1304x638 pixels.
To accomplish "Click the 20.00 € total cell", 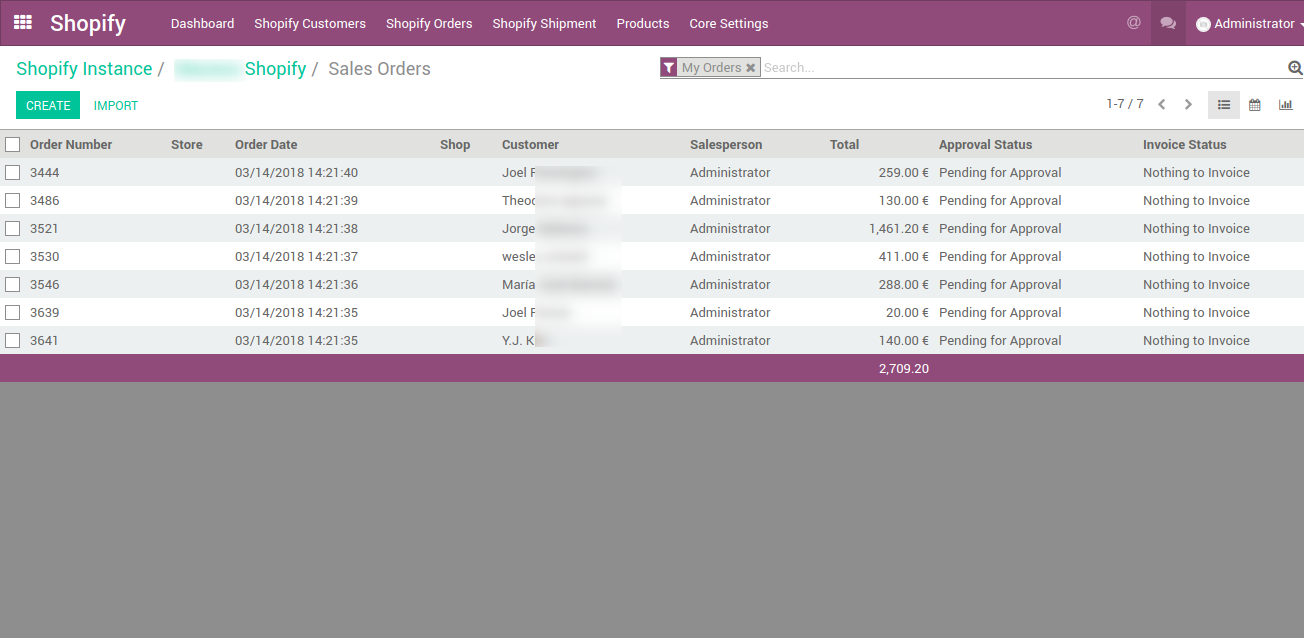I will (907, 313).
